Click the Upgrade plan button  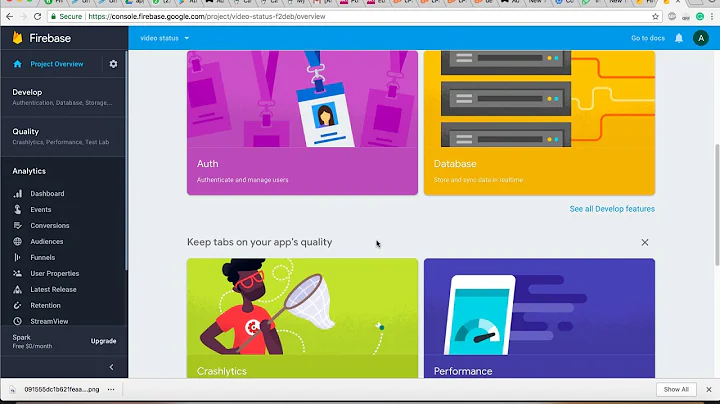coord(103,341)
